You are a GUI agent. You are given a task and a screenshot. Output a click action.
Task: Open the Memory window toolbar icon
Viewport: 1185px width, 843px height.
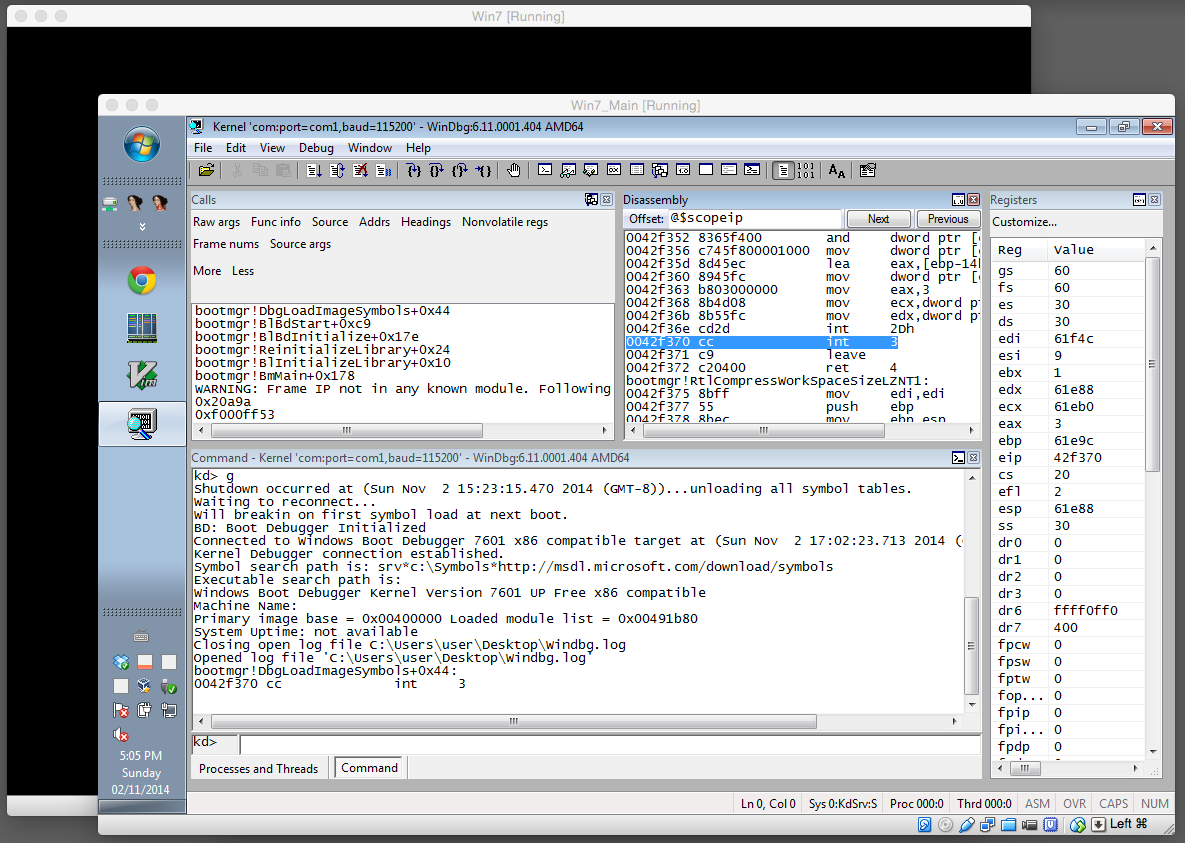[637, 170]
